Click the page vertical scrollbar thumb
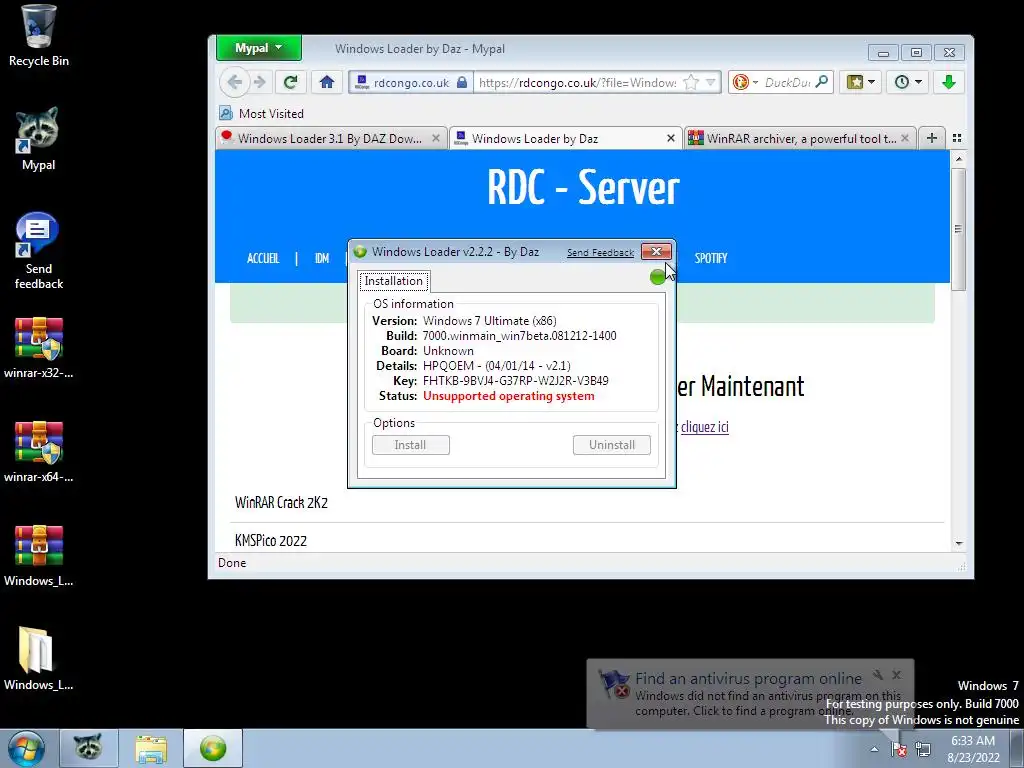Image resolution: width=1024 pixels, height=768 pixels. click(x=958, y=229)
